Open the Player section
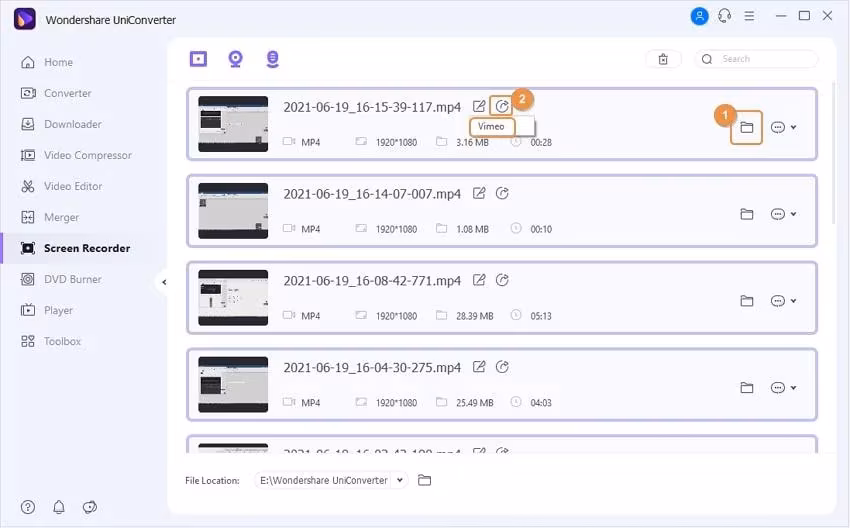The image size is (850, 528). (x=47, y=310)
